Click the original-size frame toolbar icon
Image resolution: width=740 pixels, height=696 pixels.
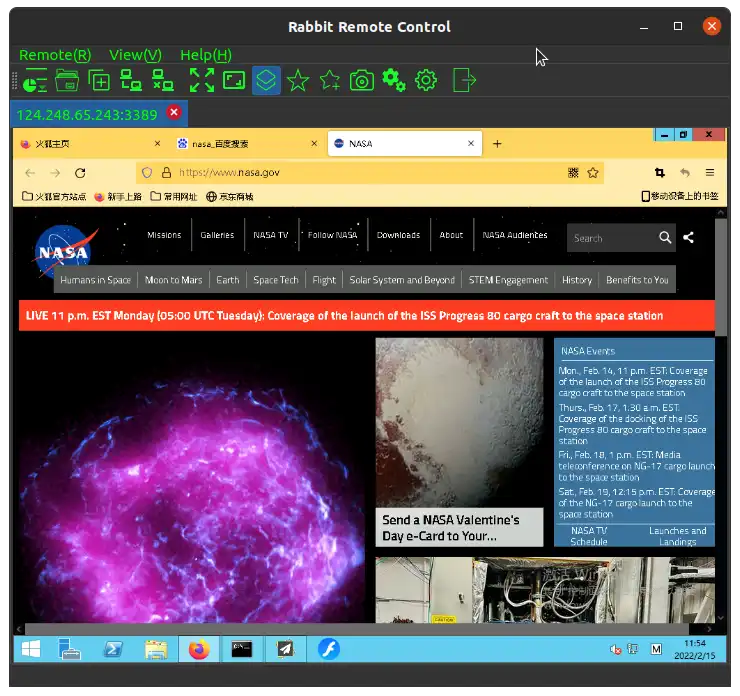[x=234, y=80]
